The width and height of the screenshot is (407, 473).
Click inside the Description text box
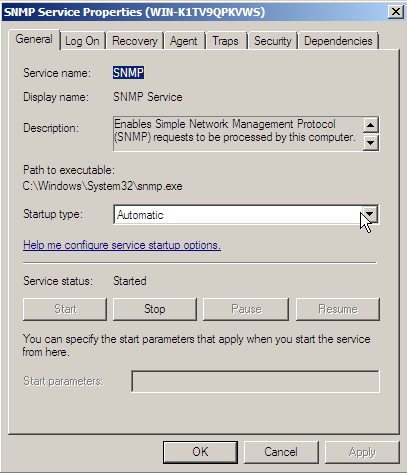(x=238, y=134)
